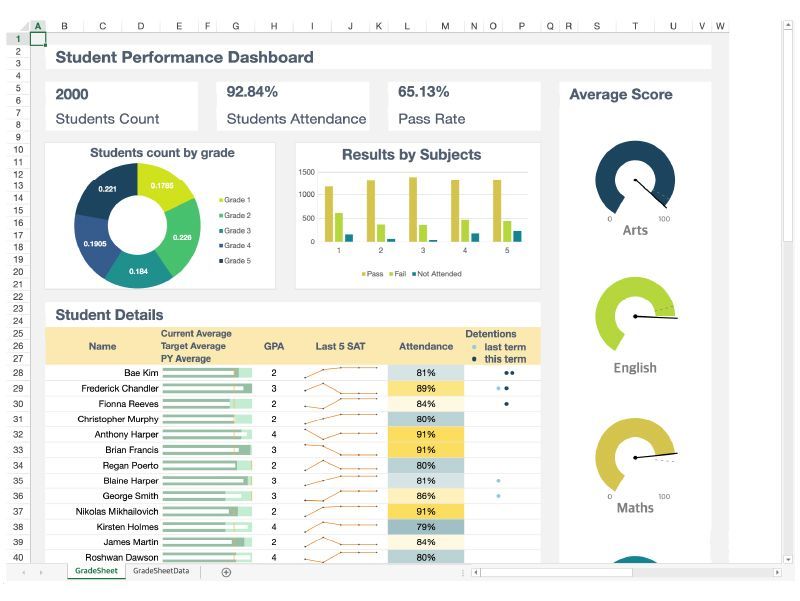
Task: Click the donut slice labeled 0.184
Action: click(138, 271)
